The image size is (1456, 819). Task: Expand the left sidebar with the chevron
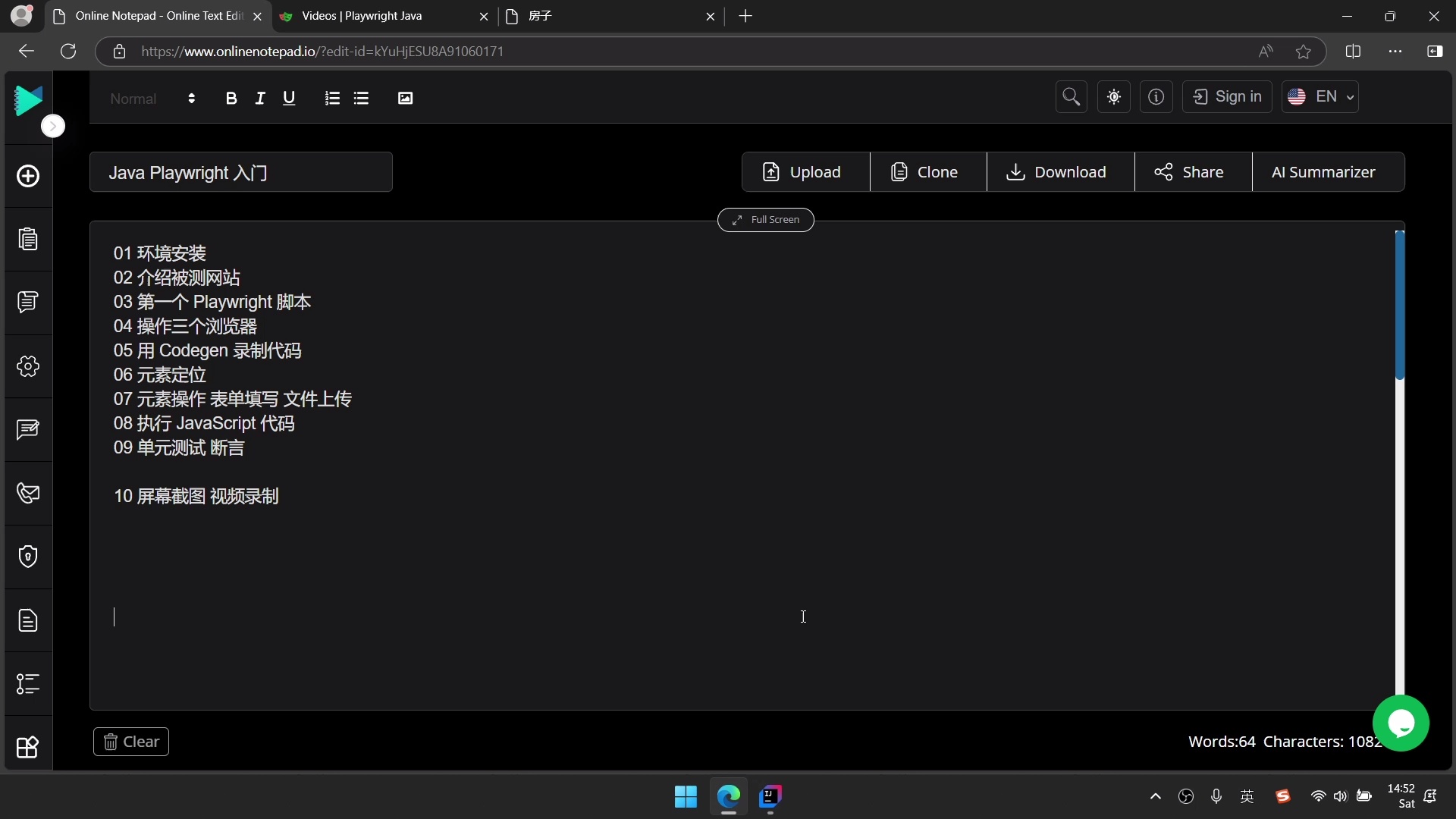pos(53,126)
